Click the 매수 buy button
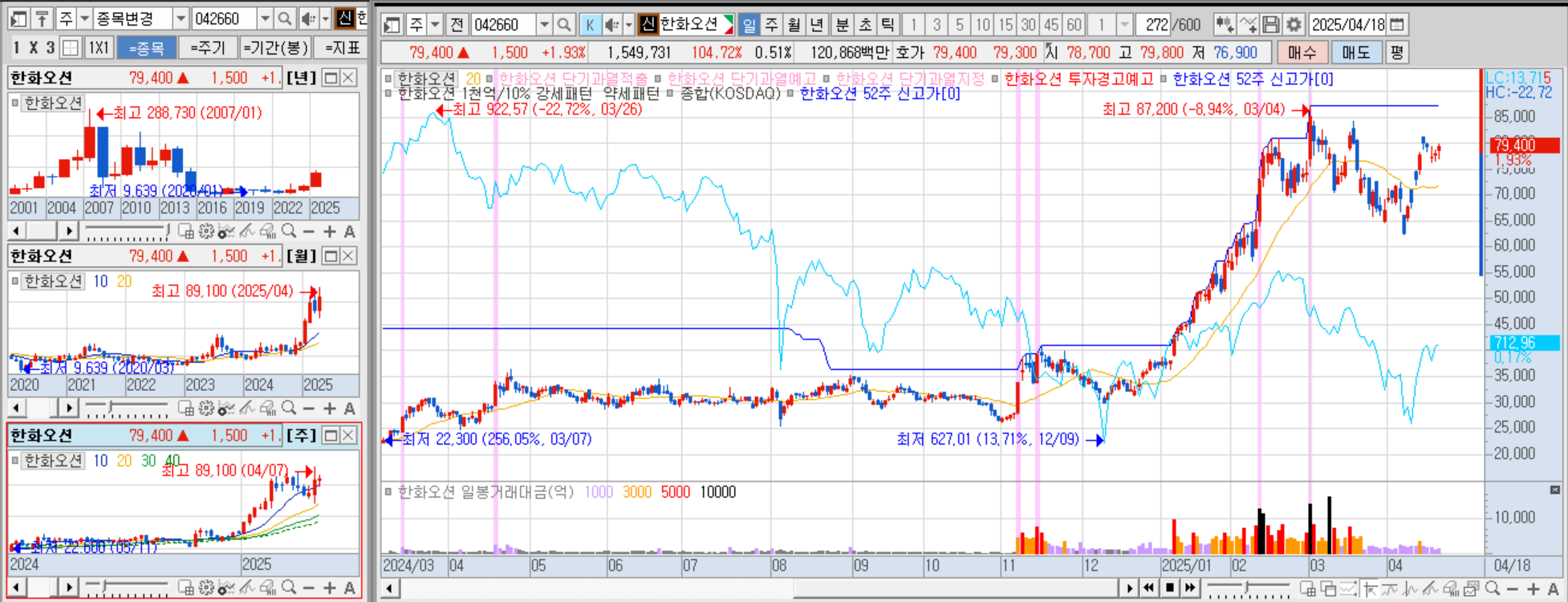This screenshot has width=1568, height=602. 1302,52
